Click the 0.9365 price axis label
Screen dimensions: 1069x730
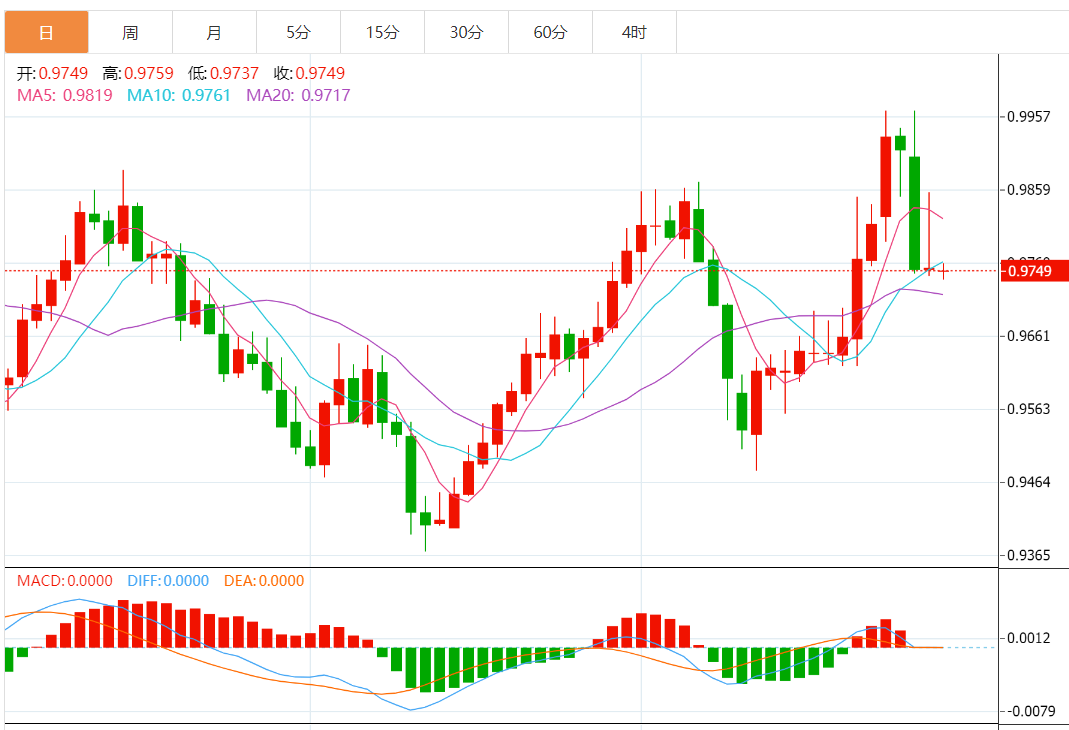(1029, 555)
